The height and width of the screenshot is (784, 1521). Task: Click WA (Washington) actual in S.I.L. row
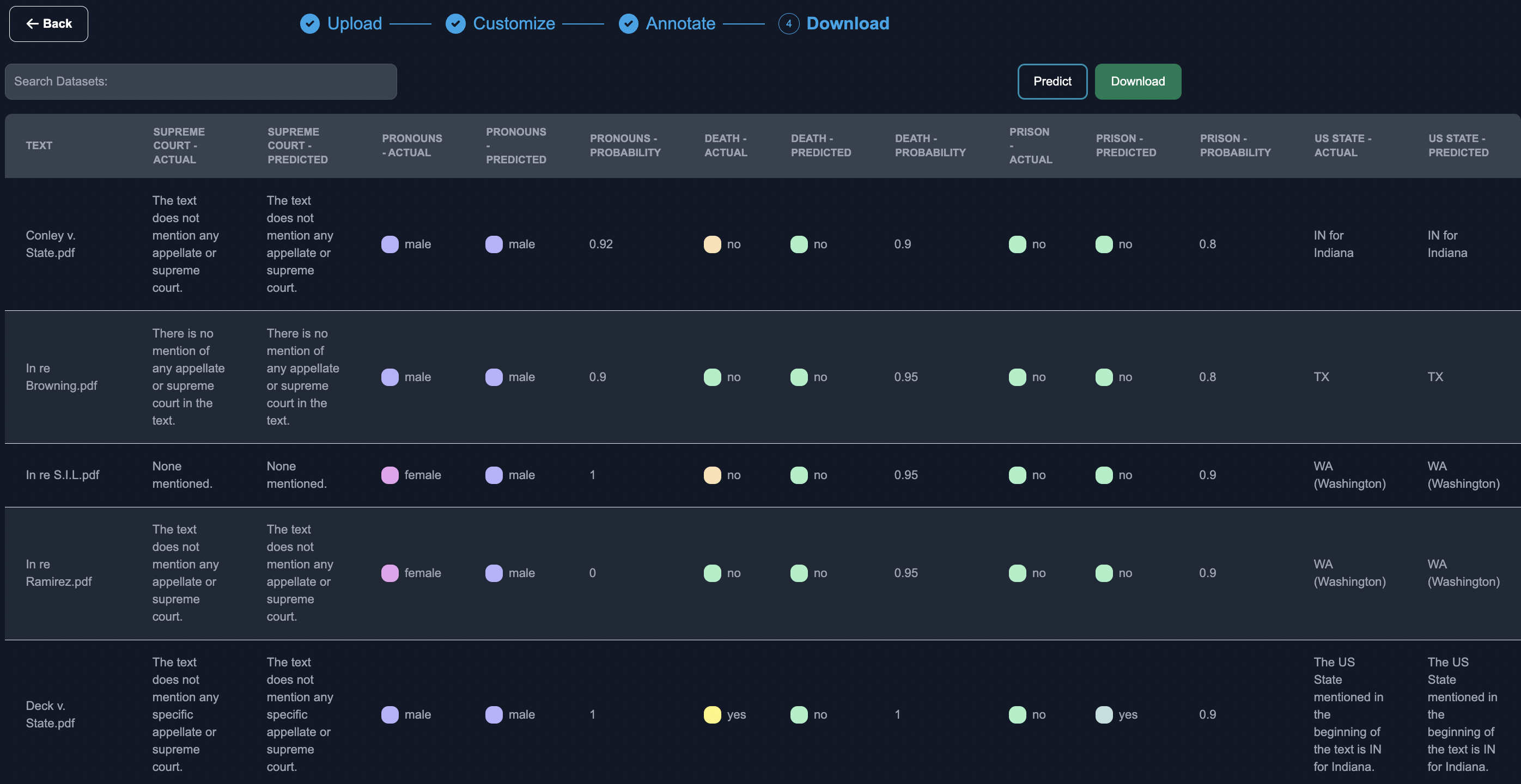pos(1349,475)
